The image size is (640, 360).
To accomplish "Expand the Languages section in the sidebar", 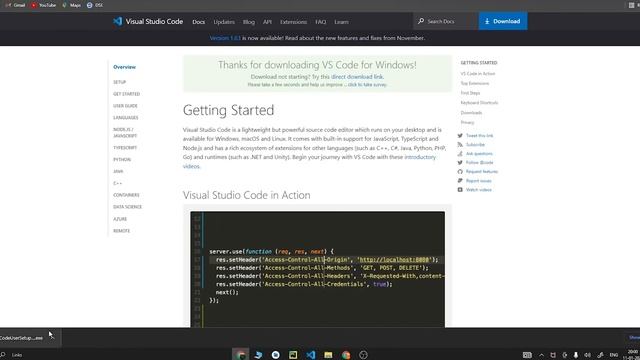I will [x=126, y=118].
